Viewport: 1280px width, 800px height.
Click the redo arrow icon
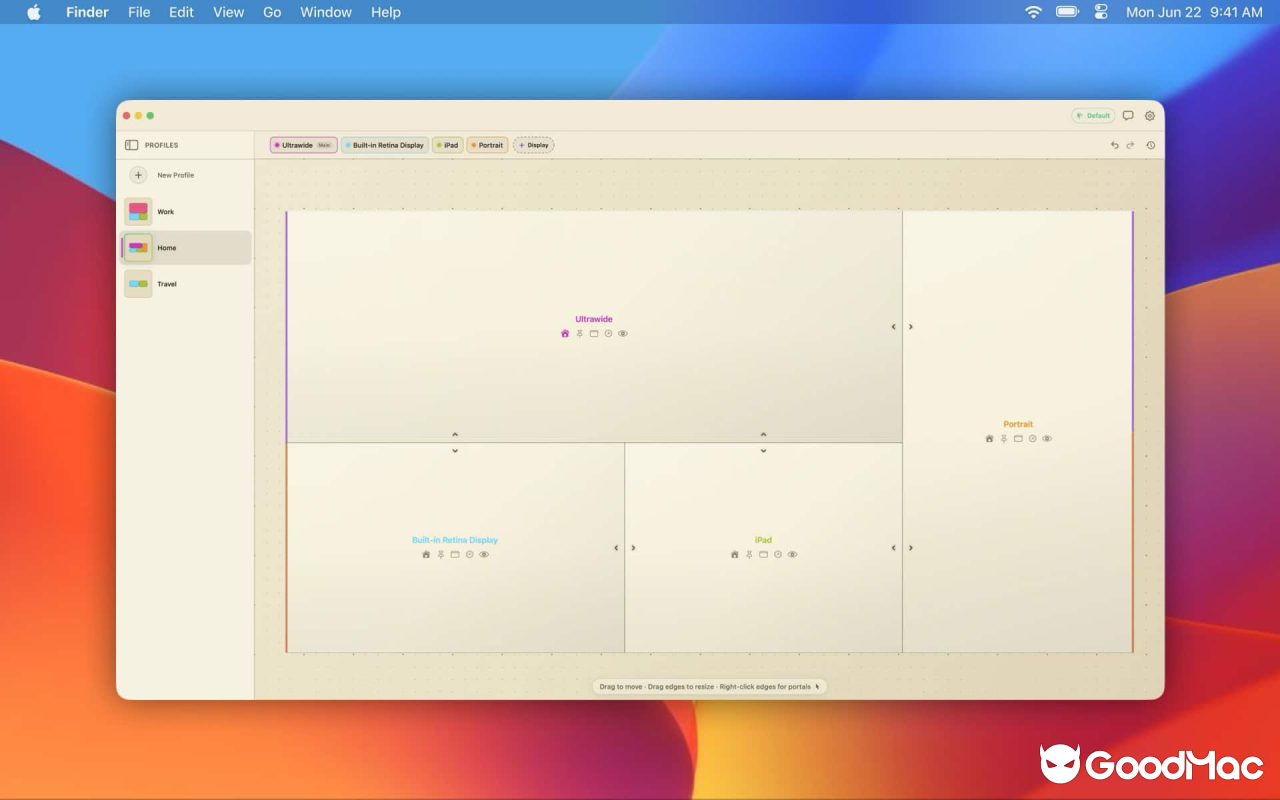(1131, 145)
